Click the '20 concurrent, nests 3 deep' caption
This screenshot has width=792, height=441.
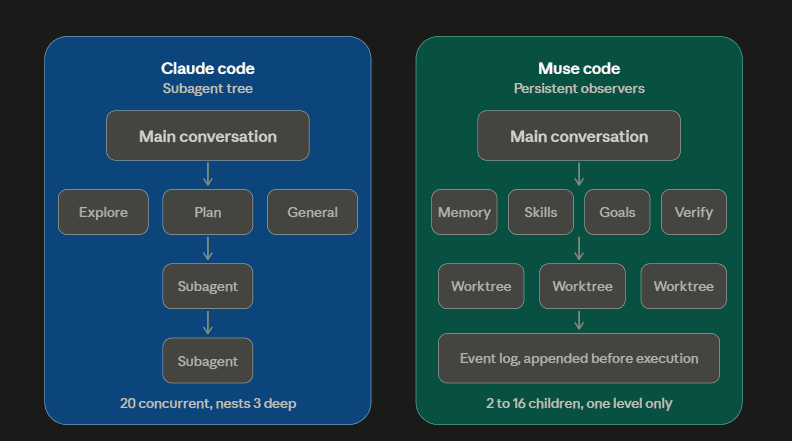click(208, 404)
